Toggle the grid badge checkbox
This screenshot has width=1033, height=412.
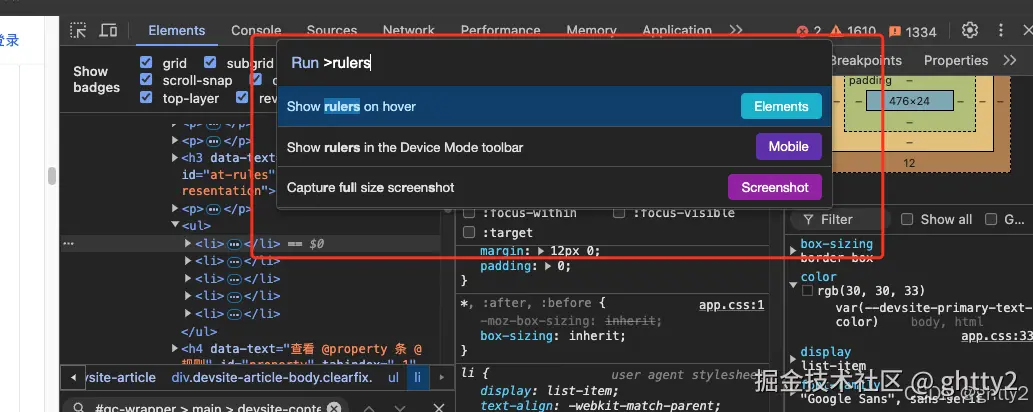tap(146, 63)
